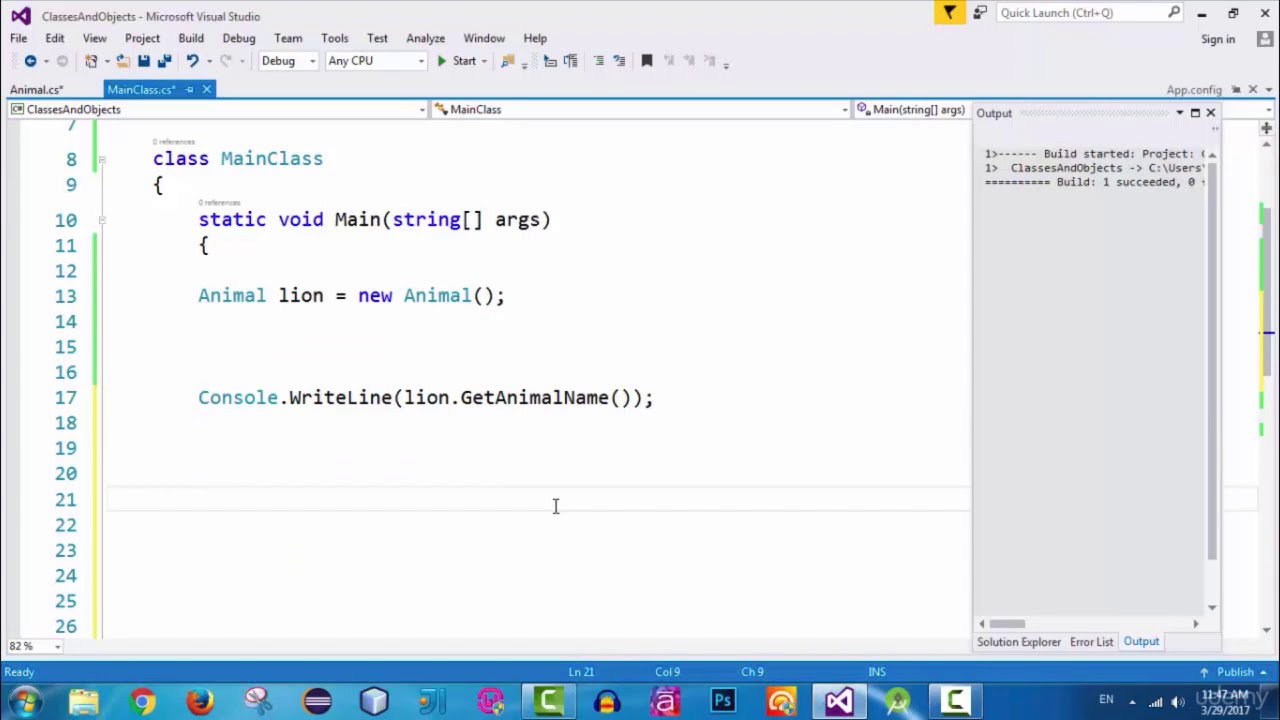Open the Project menu
The image size is (1280, 720).
(142, 38)
